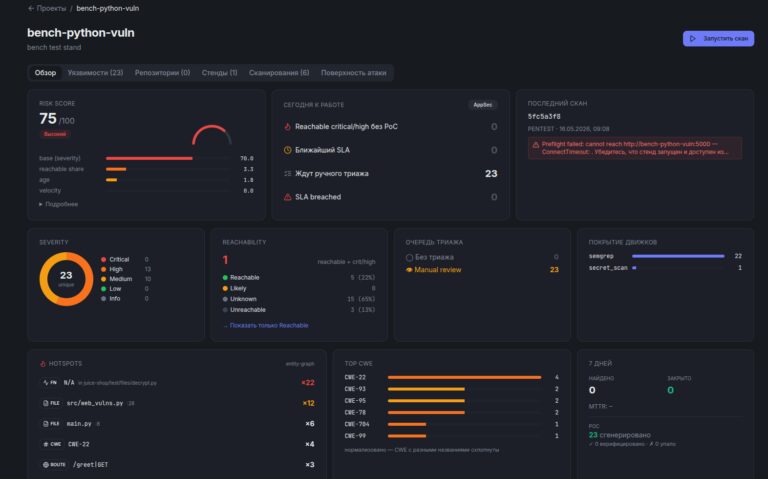
Task: Follow the Показать только Reachable link
Action: pyautogui.click(x=266, y=325)
